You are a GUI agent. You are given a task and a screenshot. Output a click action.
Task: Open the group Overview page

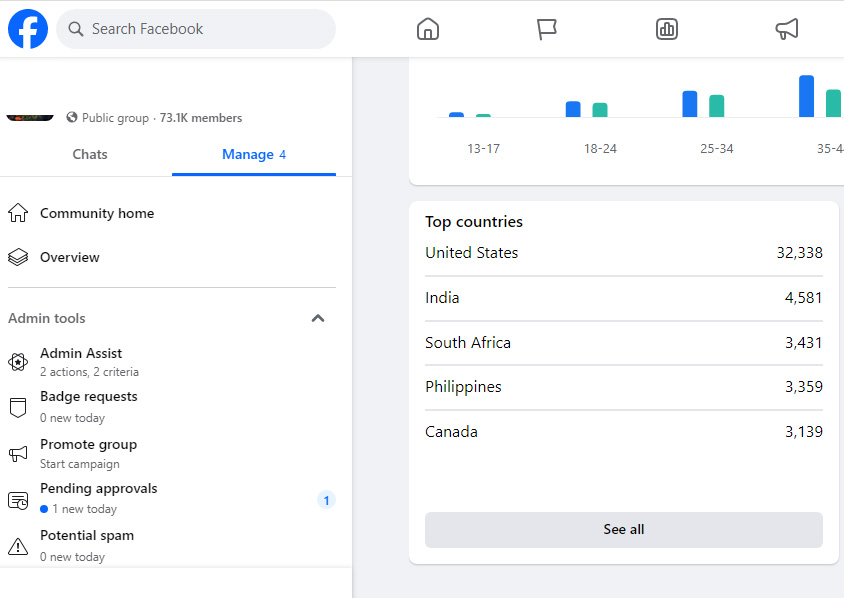click(70, 257)
